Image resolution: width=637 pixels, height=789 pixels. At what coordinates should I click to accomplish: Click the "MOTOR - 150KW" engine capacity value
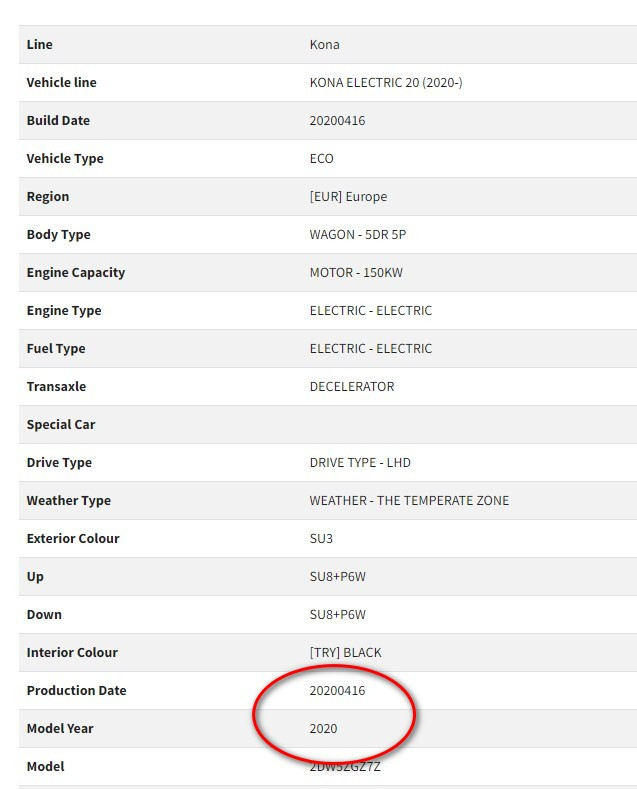[356, 272]
